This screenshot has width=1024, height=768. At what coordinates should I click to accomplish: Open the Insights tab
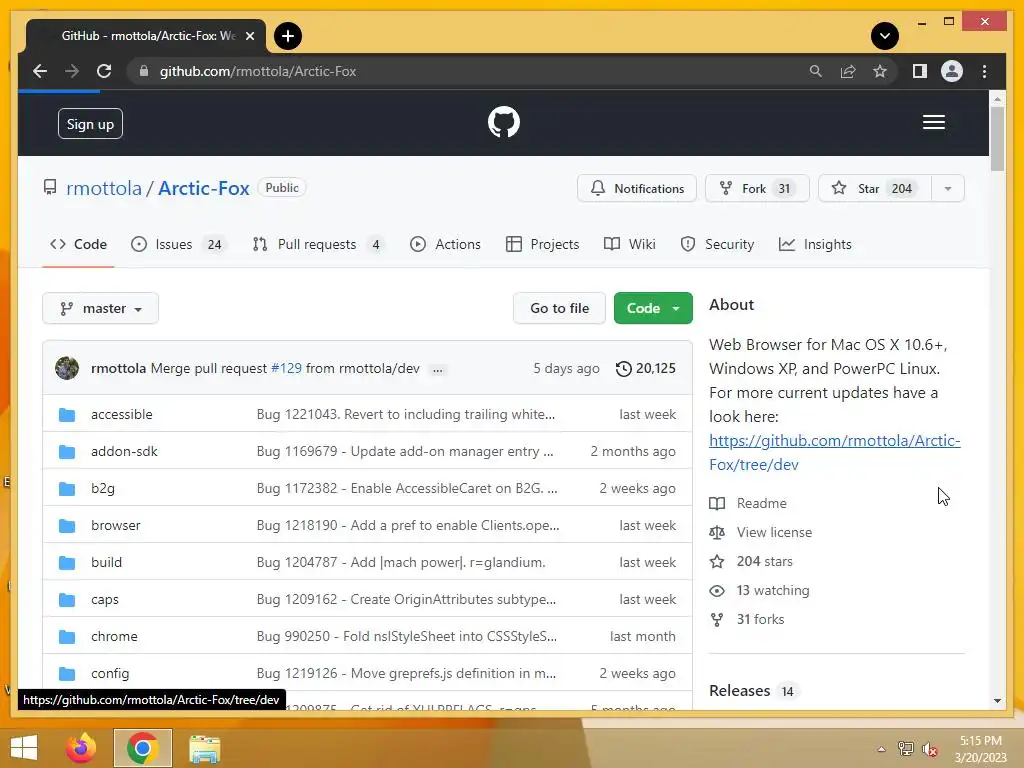(x=815, y=244)
